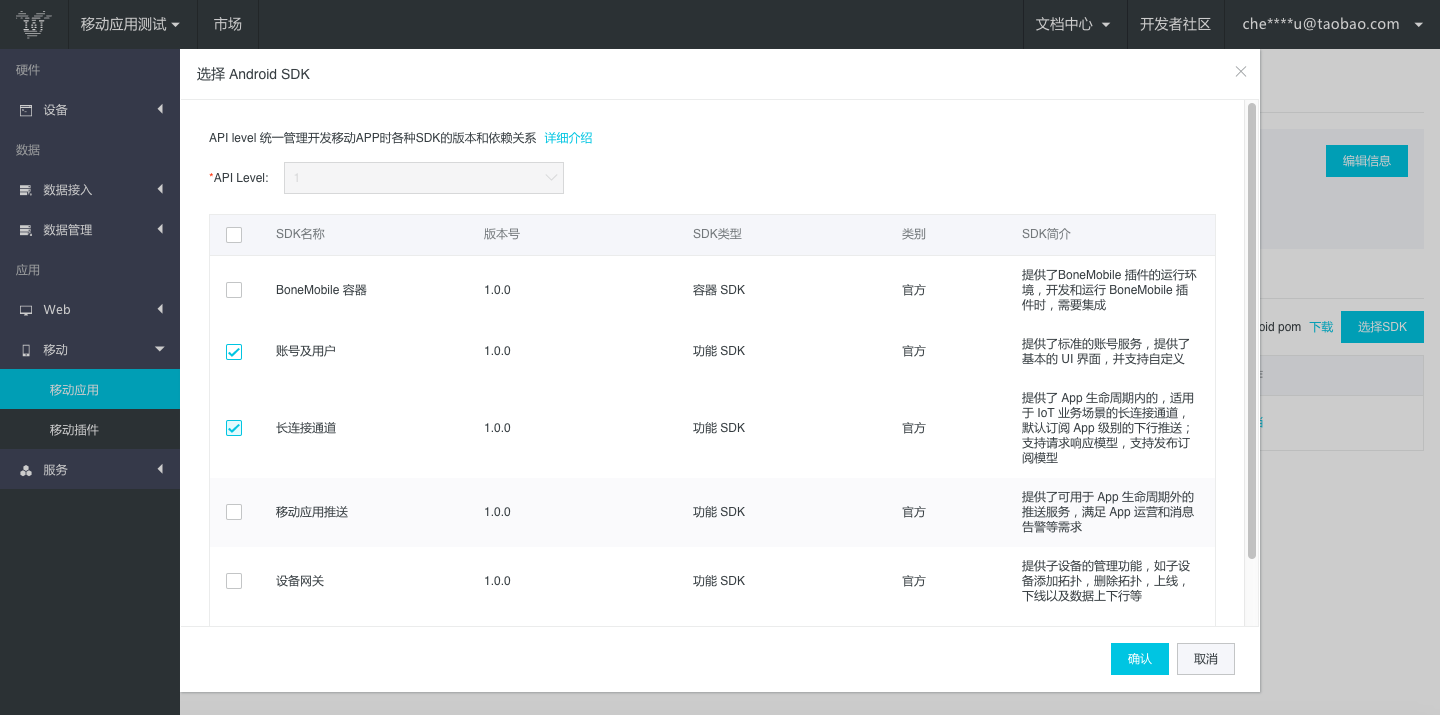Open the 文档中心 dropdown menu
Image resolution: width=1440 pixels, height=715 pixels.
(1073, 24)
